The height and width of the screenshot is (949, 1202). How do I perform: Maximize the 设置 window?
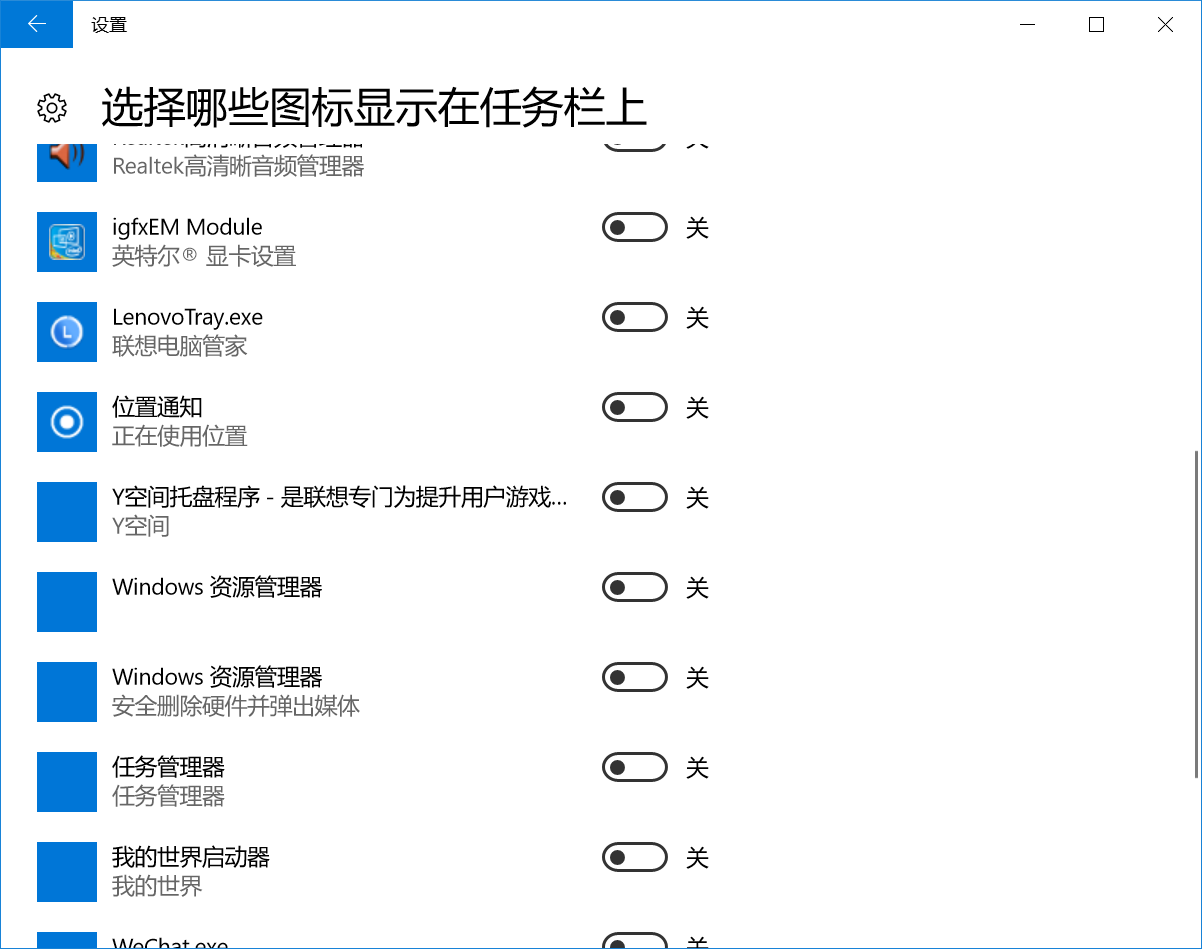point(1096,24)
